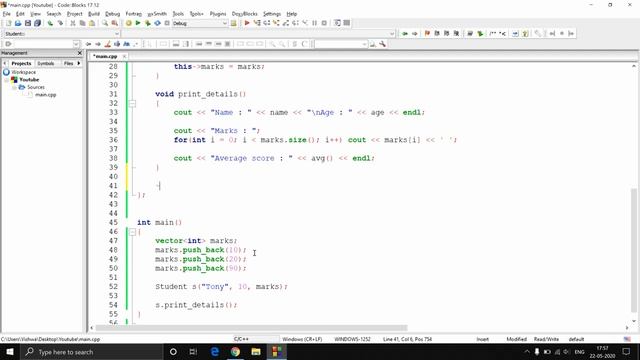
Task: Click the Run to cursor debug icon
Action: pyautogui.click(x=257, y=23)
